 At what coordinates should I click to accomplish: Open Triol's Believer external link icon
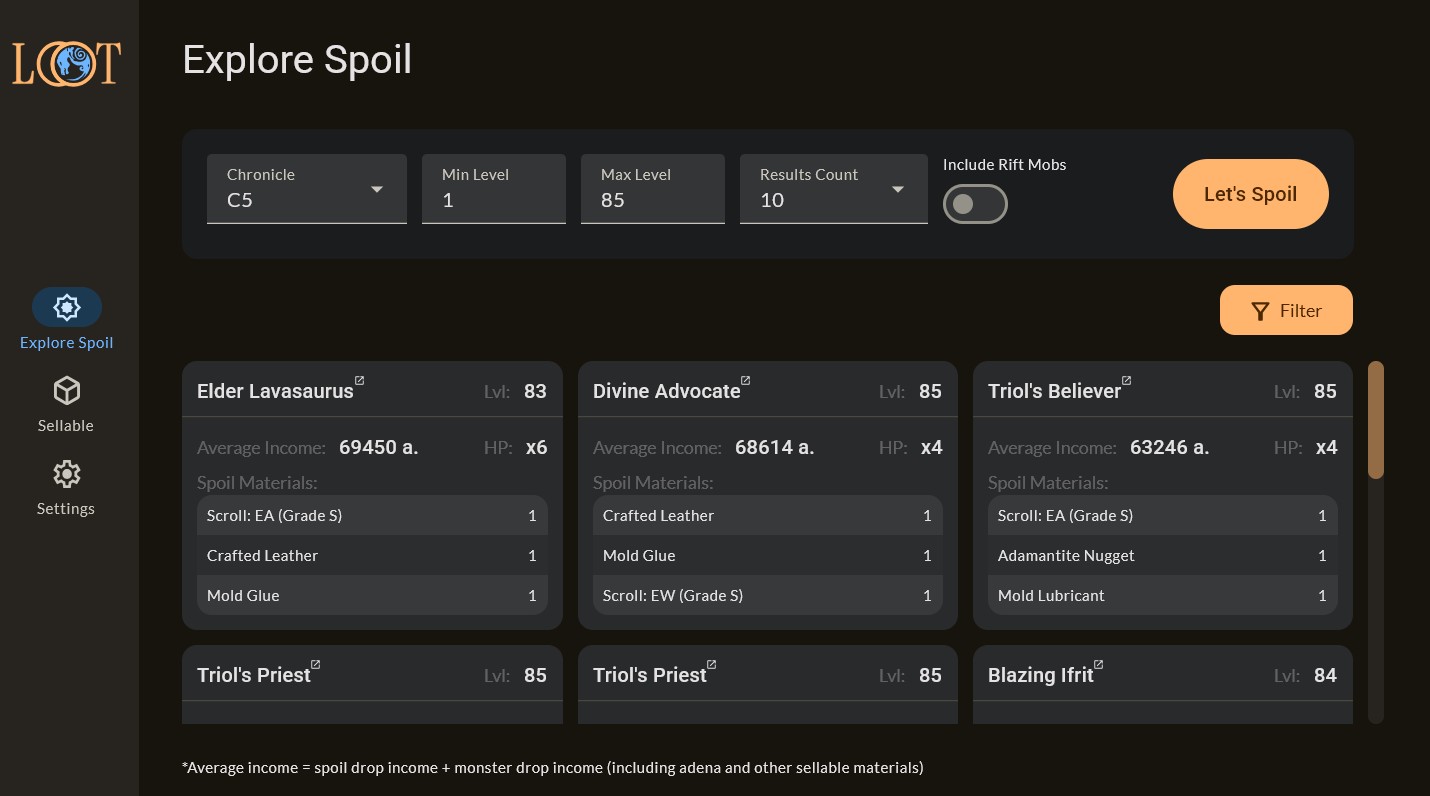tap(1126, 381)
